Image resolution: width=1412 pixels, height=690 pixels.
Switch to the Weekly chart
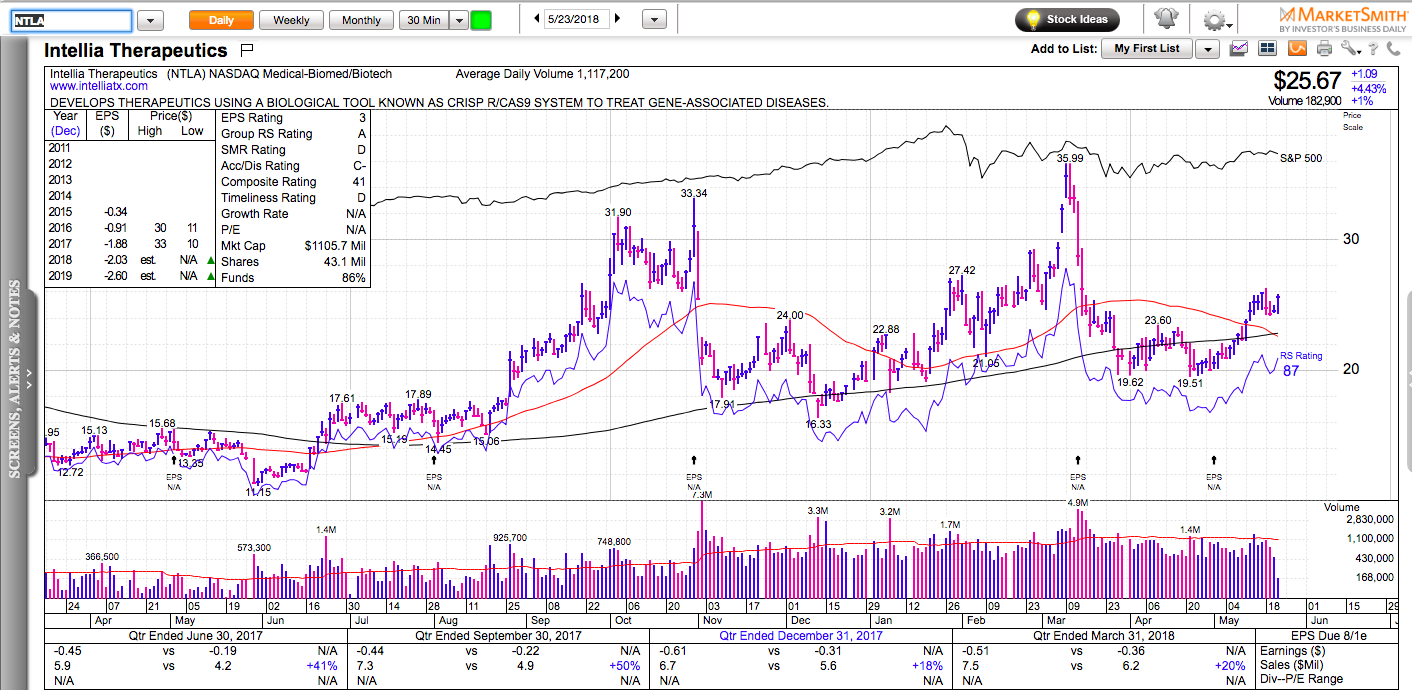[291, 20]
